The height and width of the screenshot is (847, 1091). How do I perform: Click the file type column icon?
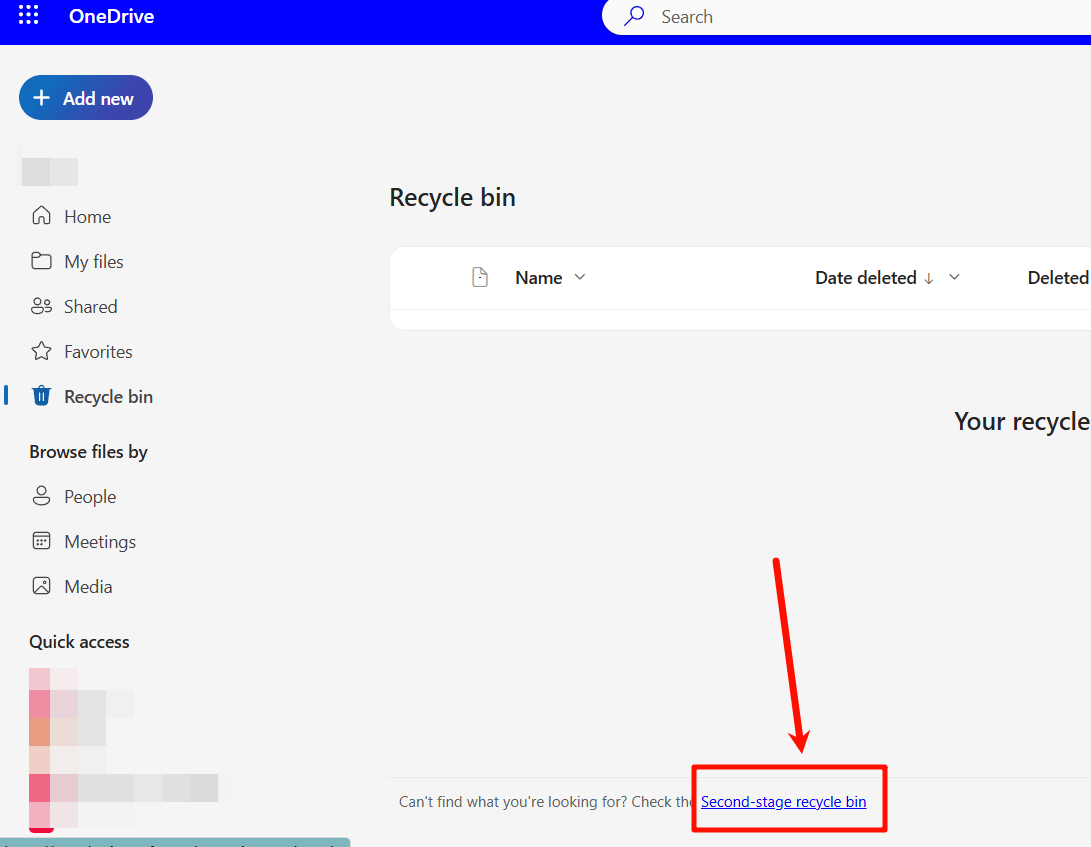click(x=479, y=277)
